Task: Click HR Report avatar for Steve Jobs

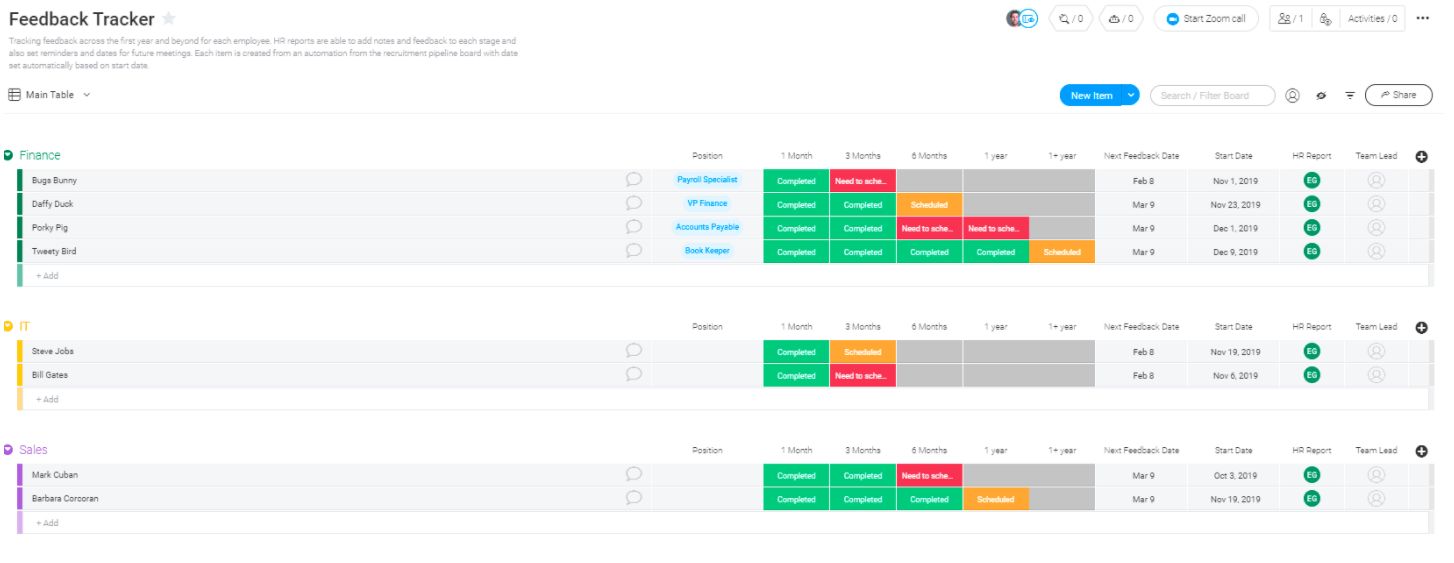Action: (x=1311, y=351)
